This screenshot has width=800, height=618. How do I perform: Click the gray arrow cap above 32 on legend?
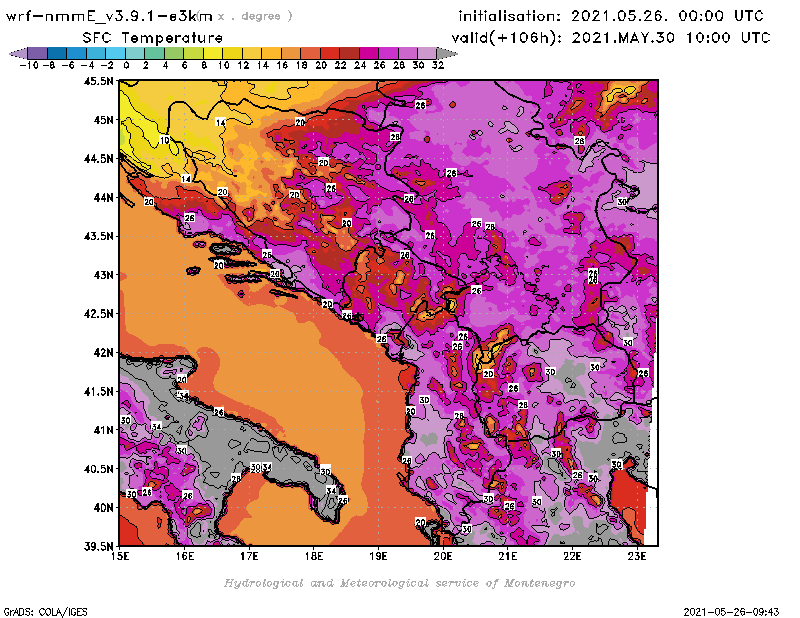(447, 53)
